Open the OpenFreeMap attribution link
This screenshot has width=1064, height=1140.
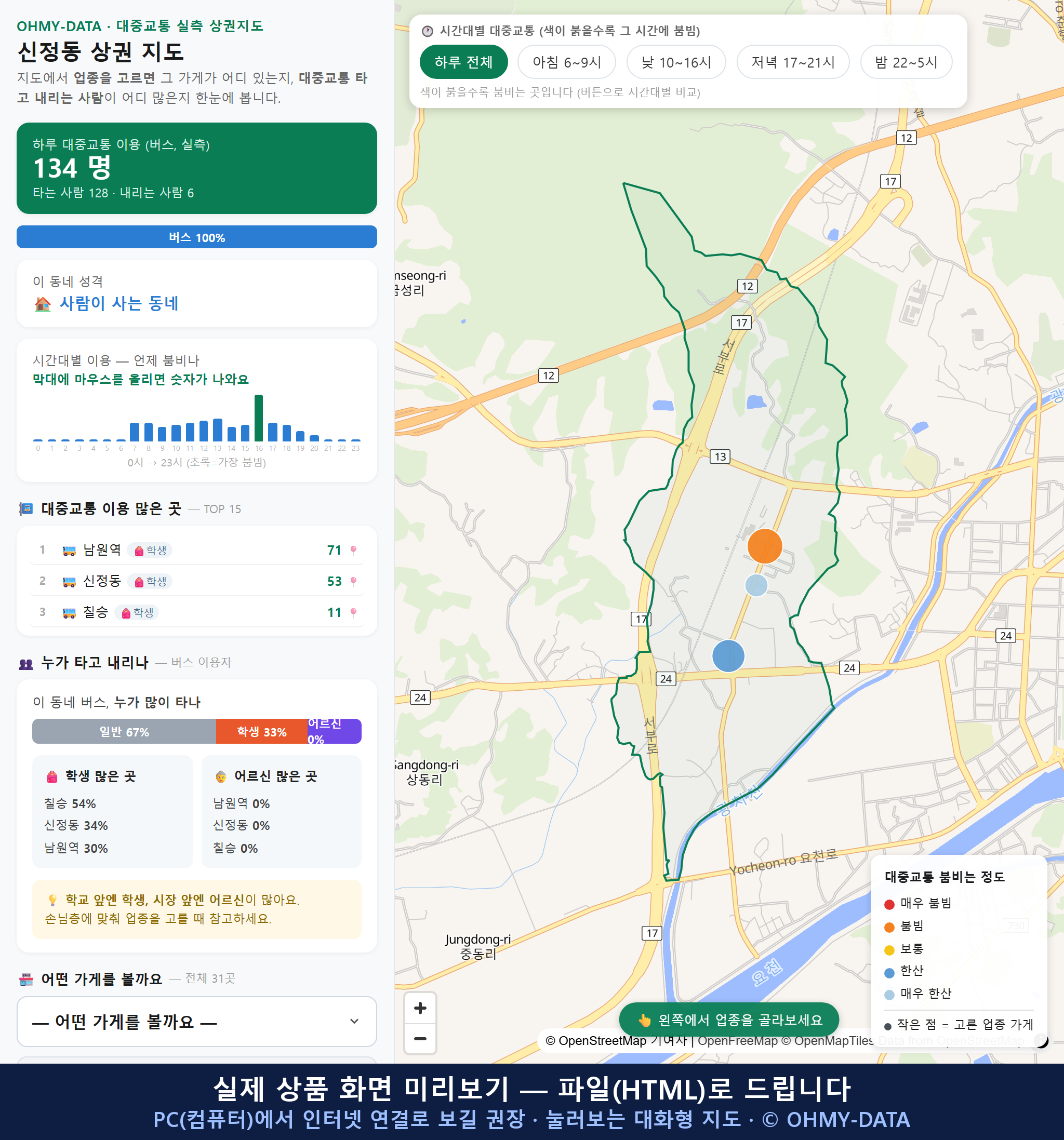[738, 1041]
